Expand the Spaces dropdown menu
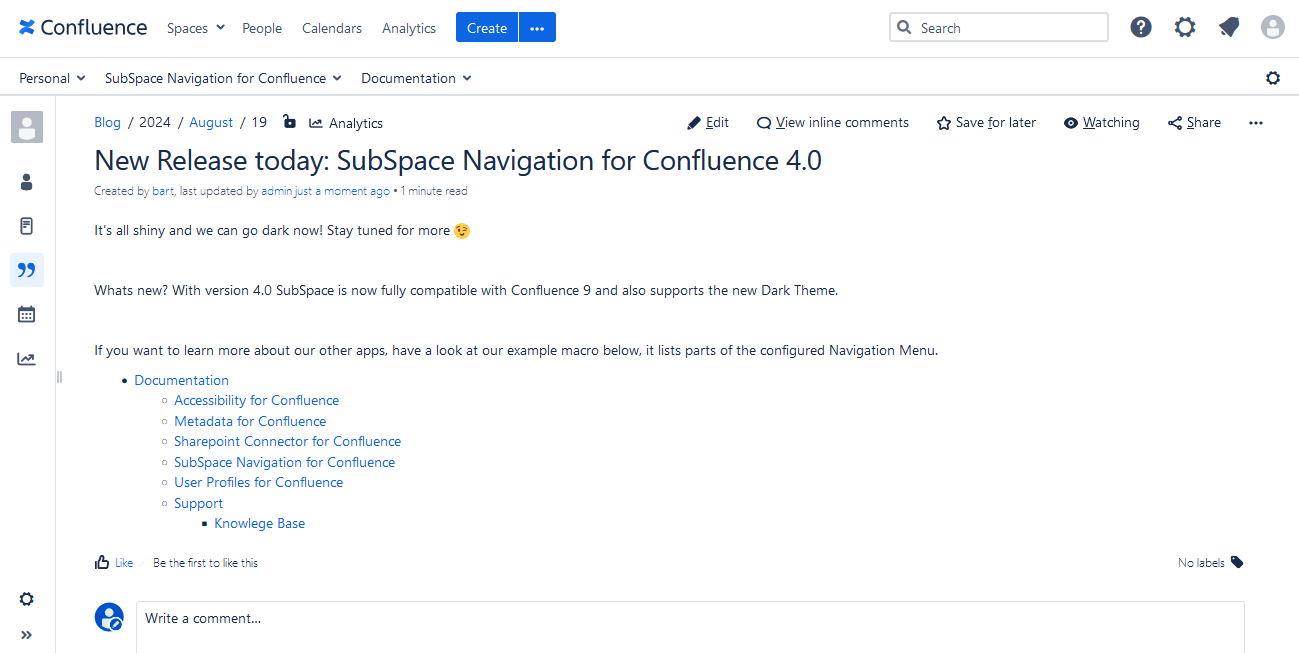 coord(196,28)
